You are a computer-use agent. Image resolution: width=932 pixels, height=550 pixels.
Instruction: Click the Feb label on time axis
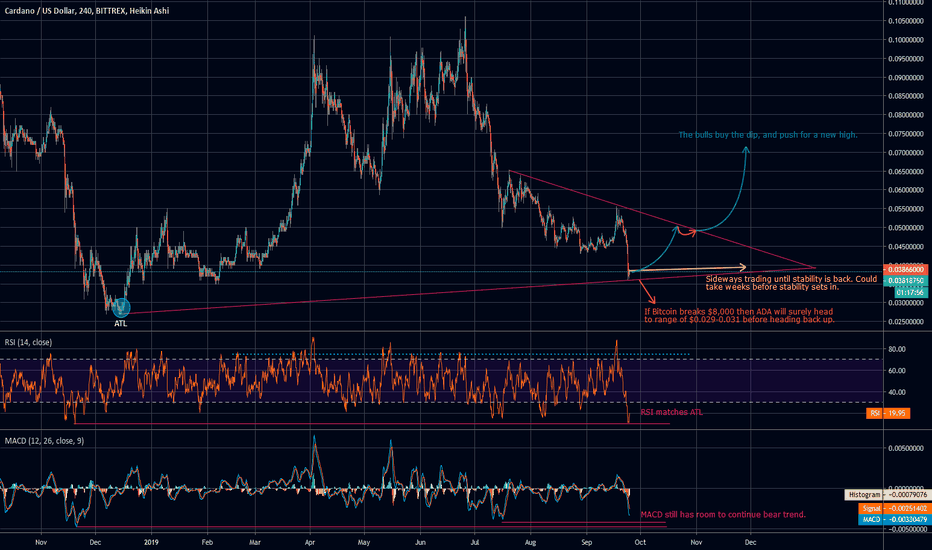point(207,542)
